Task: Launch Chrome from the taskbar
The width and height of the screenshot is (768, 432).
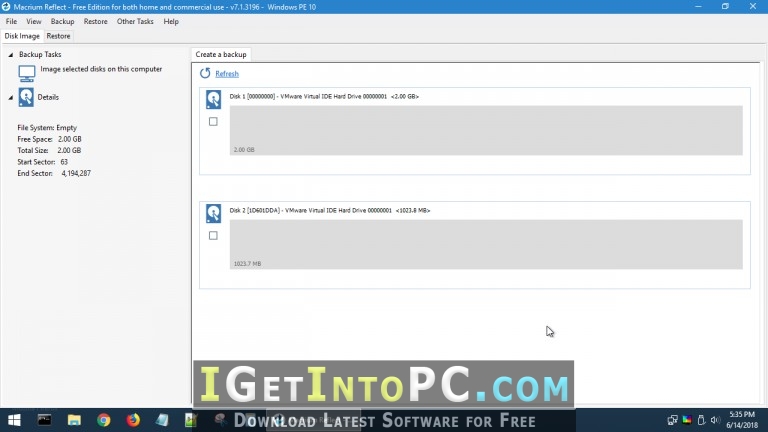Action: click(103, 420)
